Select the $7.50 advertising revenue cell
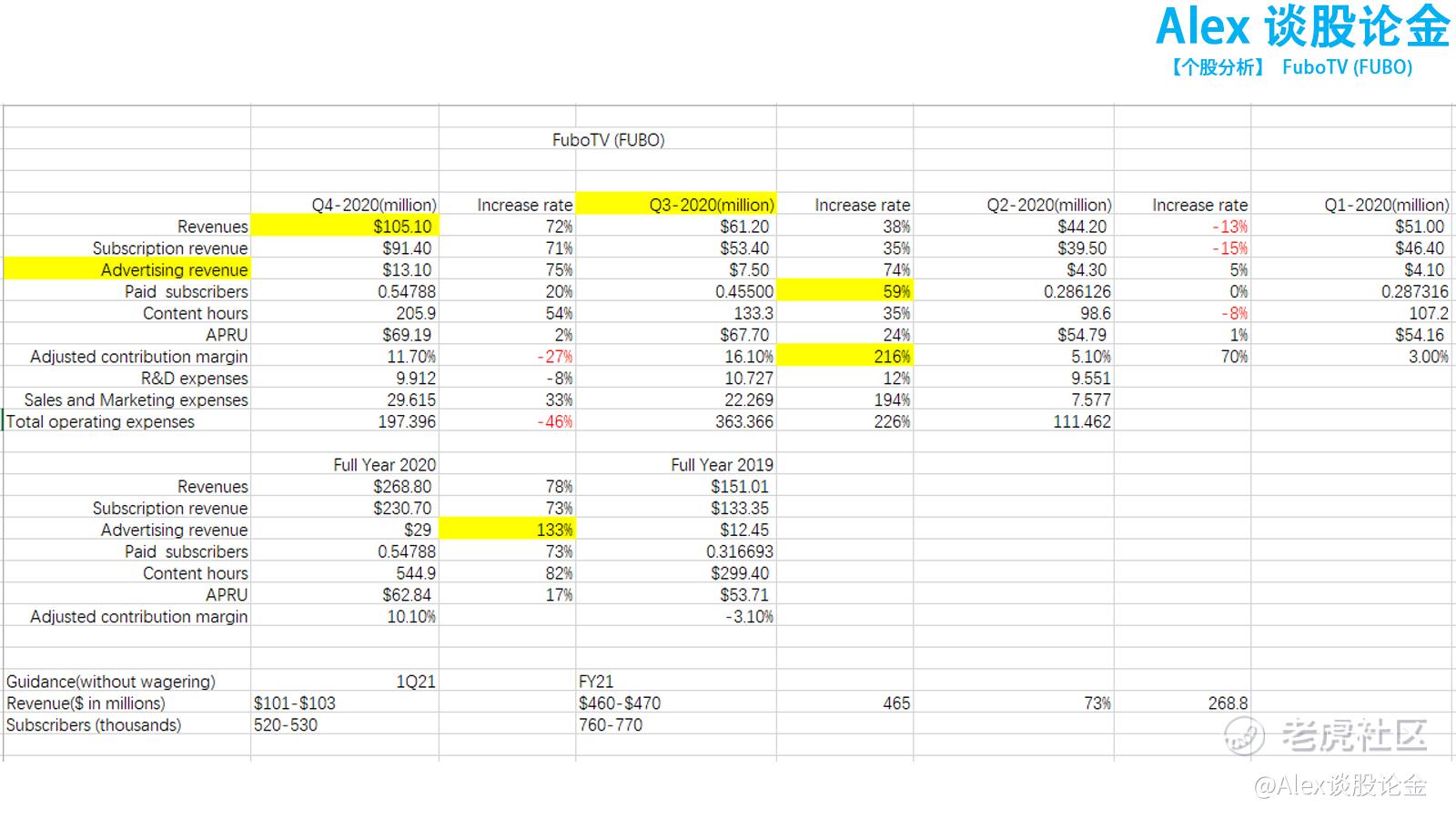The image size is (1456, 819). (x=676, y=270)
